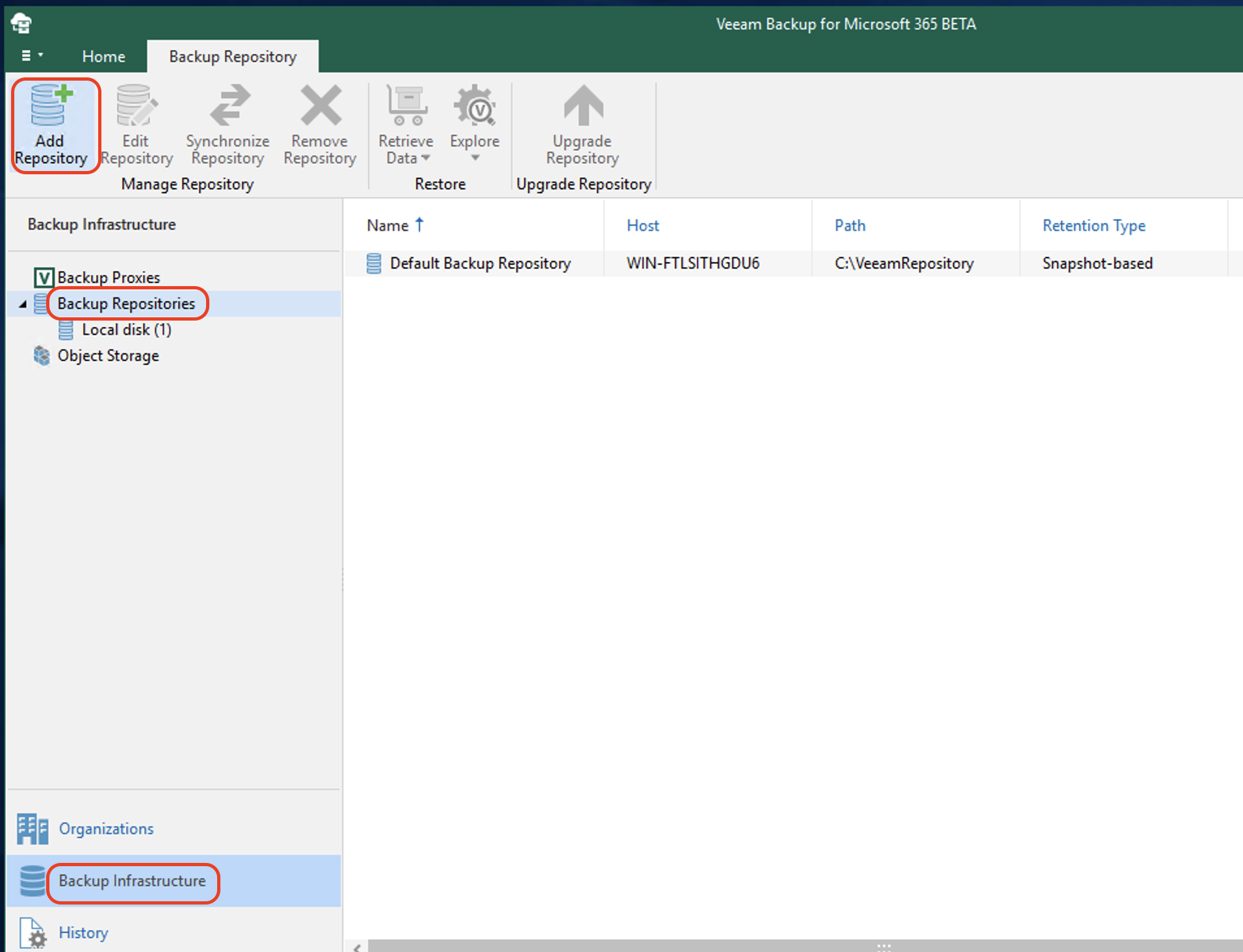Open the Explore dropdown arrow
1243x952 pixels.
475,158
